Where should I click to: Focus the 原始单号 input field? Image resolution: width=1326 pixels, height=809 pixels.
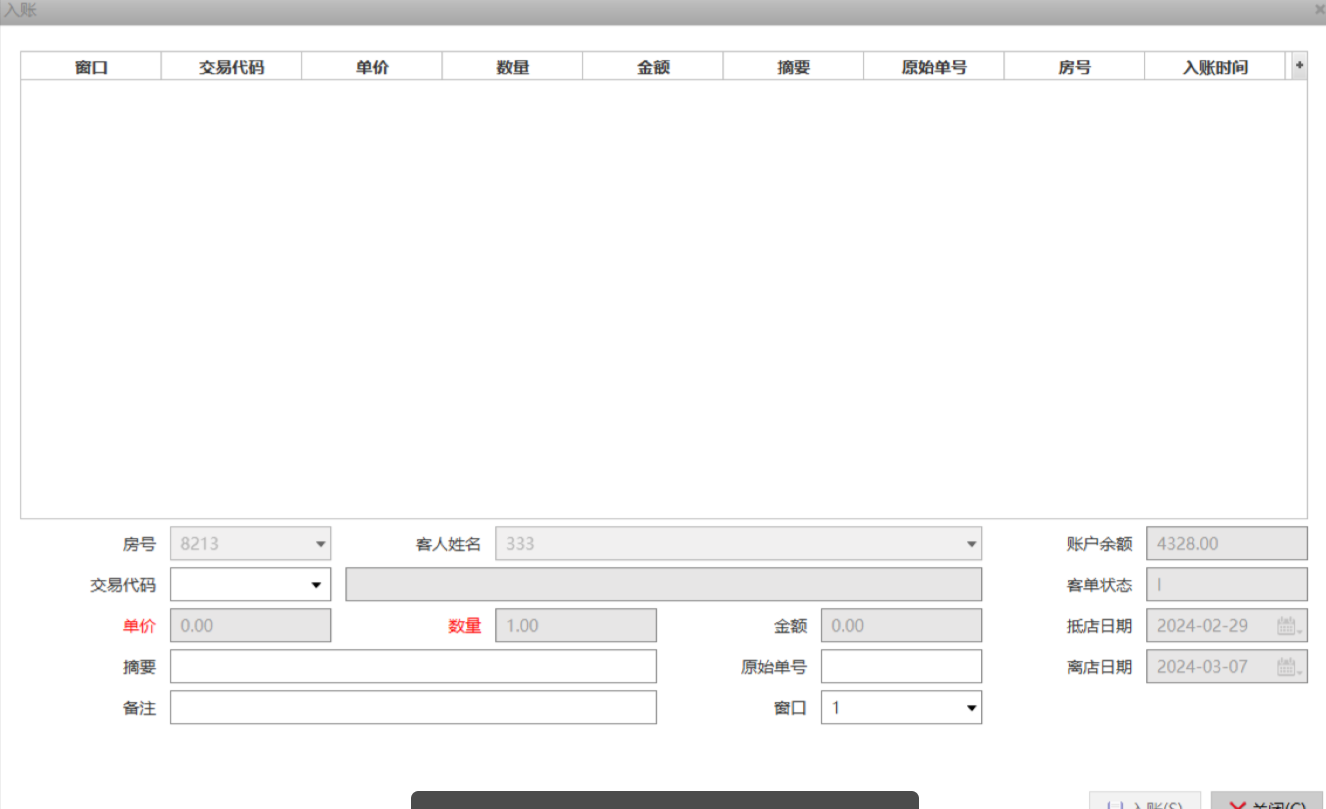(901, 667)
